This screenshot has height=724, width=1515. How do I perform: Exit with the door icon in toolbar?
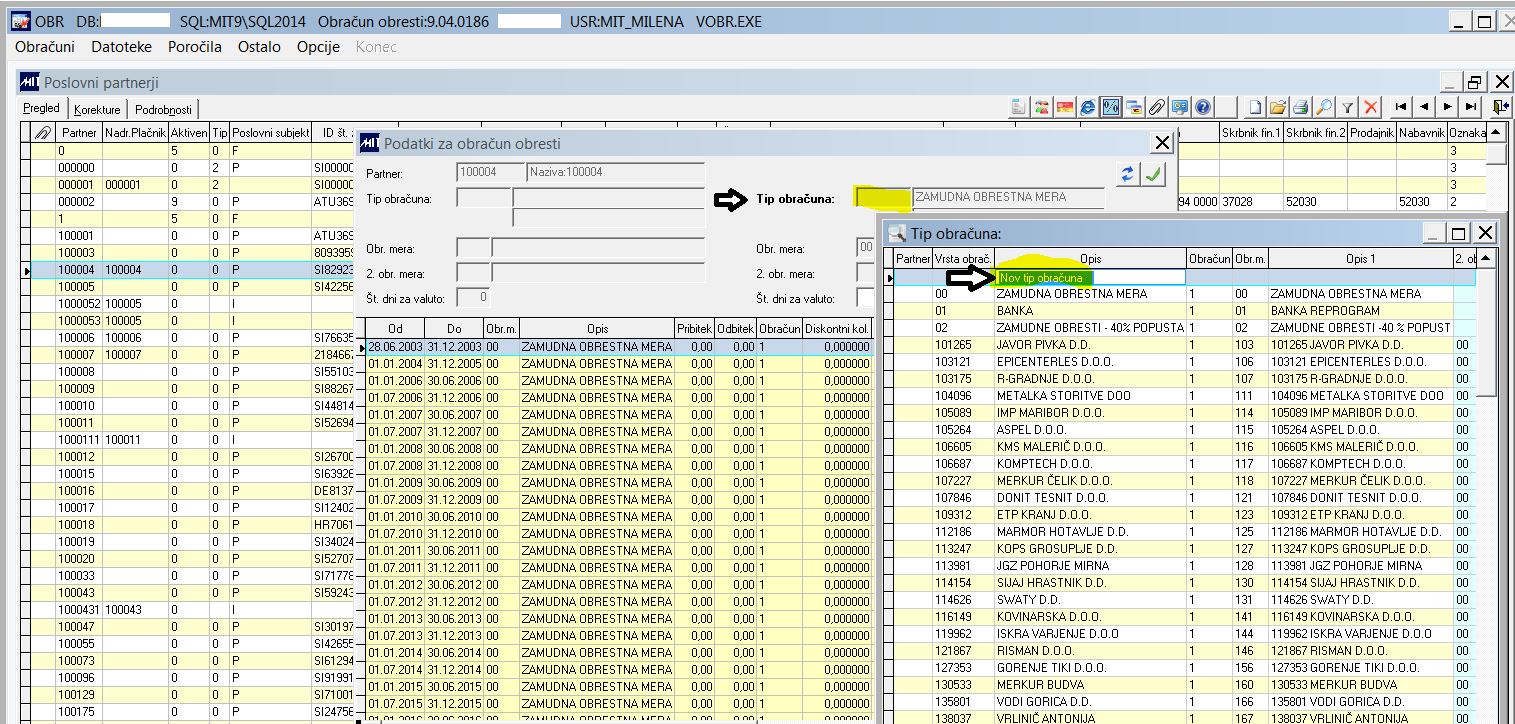point(1500,107)
